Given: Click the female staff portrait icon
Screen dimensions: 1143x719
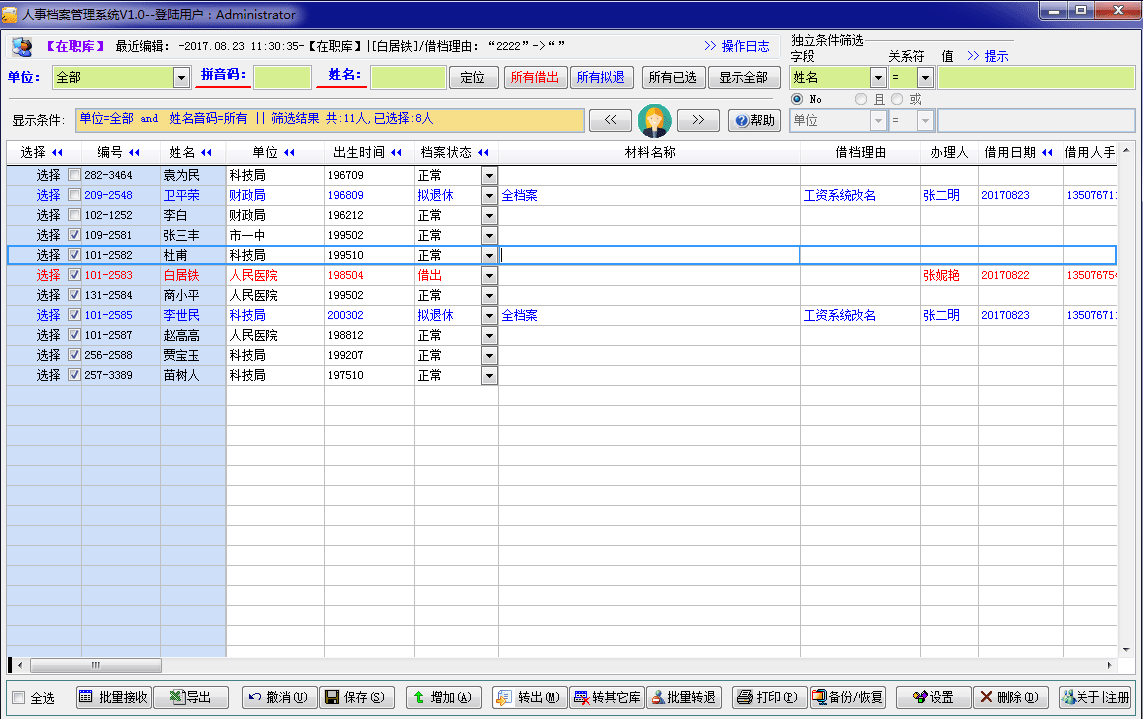Looking at the screenshot, I should click(x=654, y=120).
